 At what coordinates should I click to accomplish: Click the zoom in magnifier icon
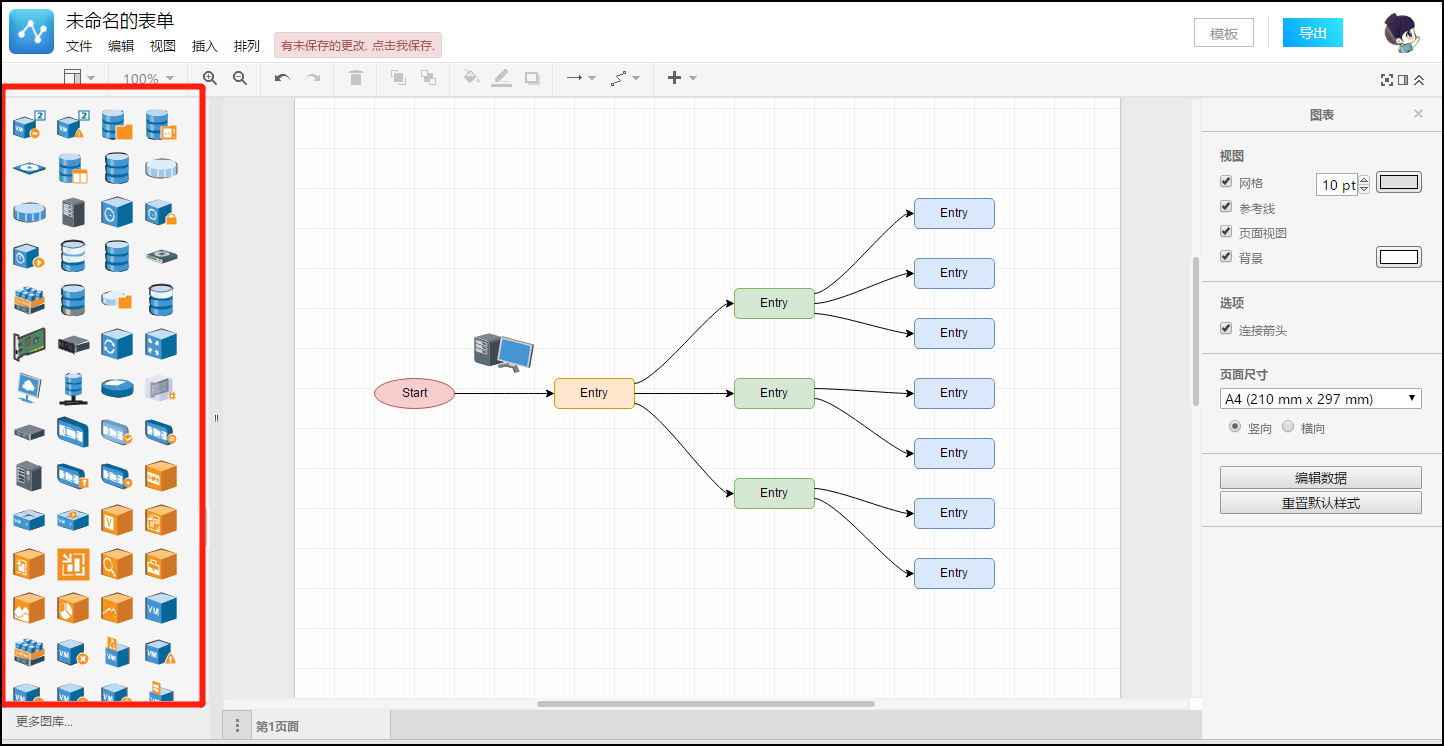(210, 78)
